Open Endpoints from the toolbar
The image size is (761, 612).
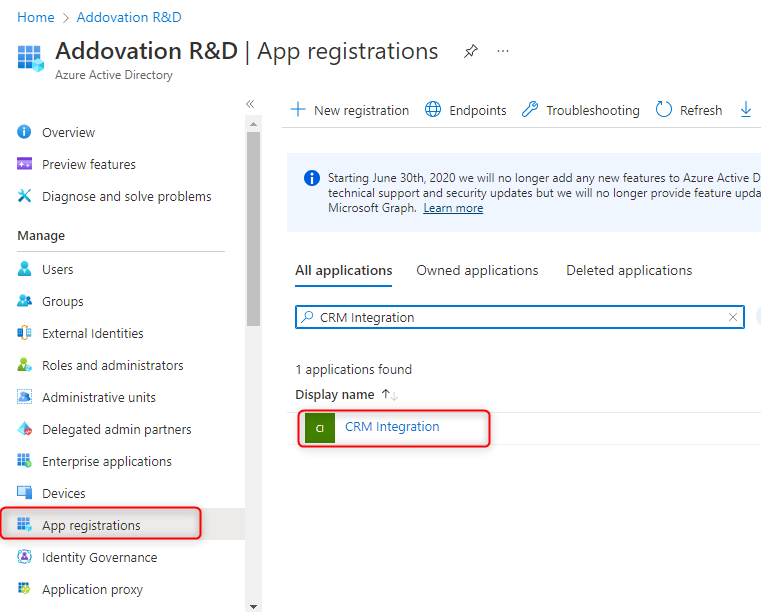(x=465, y=110)
